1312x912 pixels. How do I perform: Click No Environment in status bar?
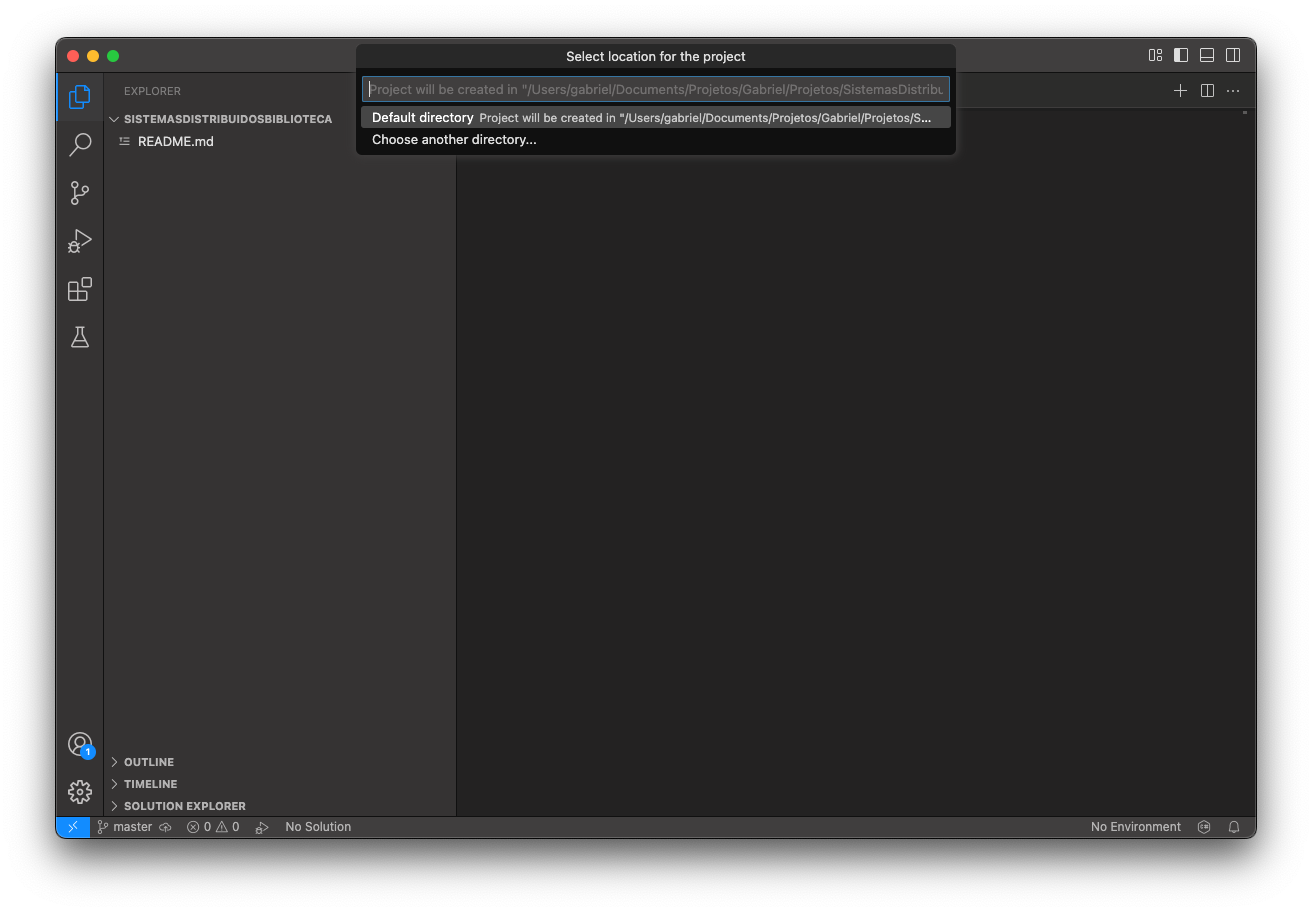tap(1135, 827)
